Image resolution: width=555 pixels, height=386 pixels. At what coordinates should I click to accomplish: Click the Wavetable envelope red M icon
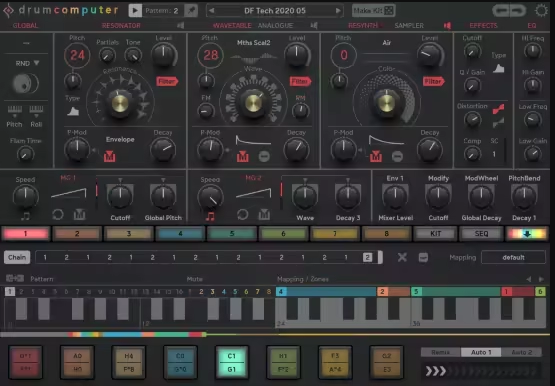click(242, 156)
